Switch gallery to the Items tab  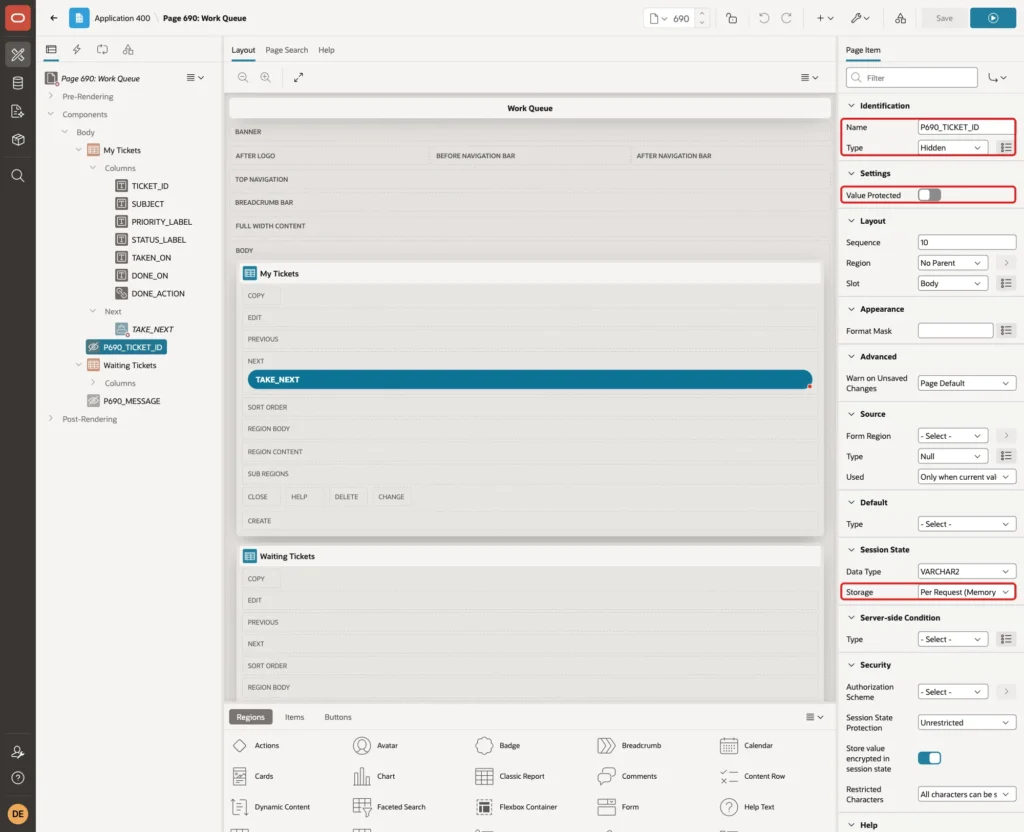tap(295, 717)
